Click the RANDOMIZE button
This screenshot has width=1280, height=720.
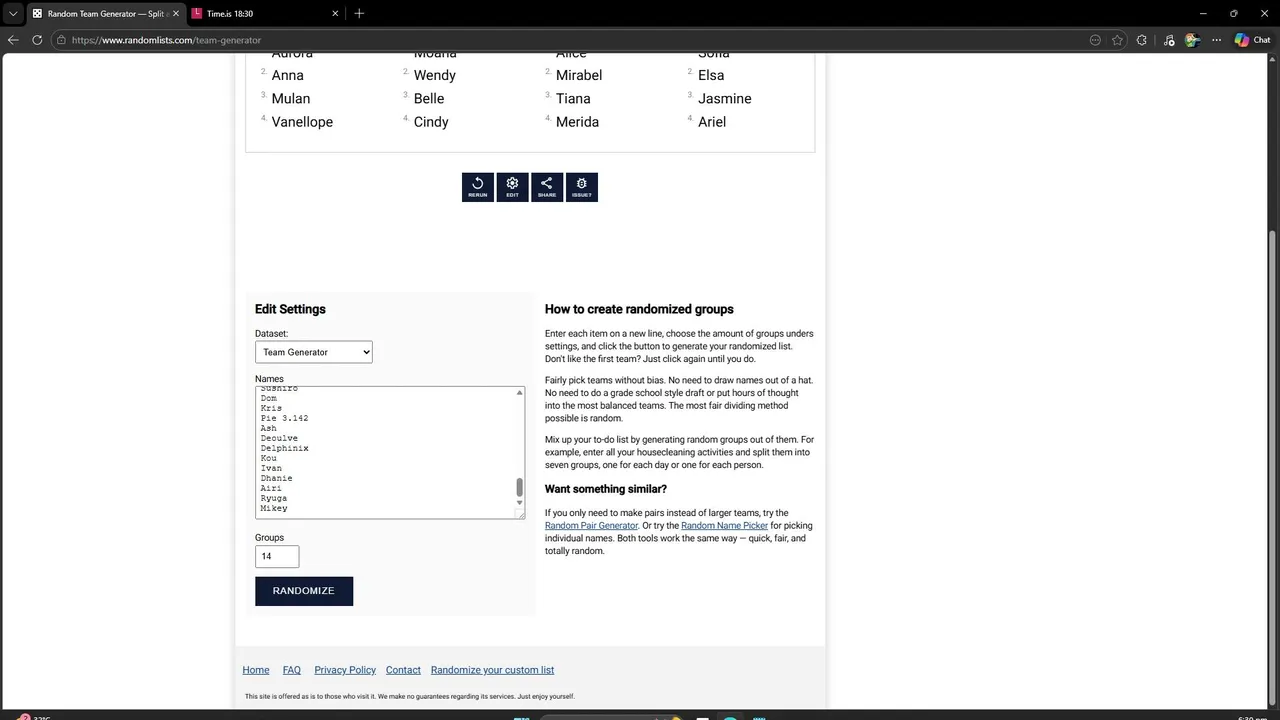(304, 591)
